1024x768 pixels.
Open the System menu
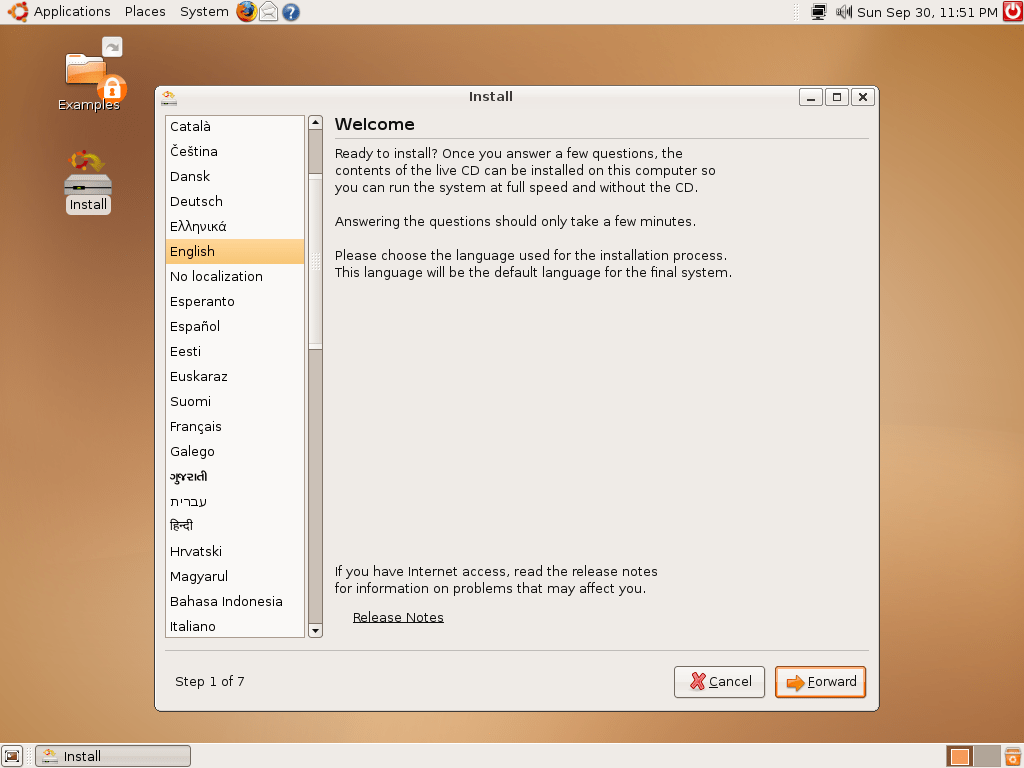204,12
